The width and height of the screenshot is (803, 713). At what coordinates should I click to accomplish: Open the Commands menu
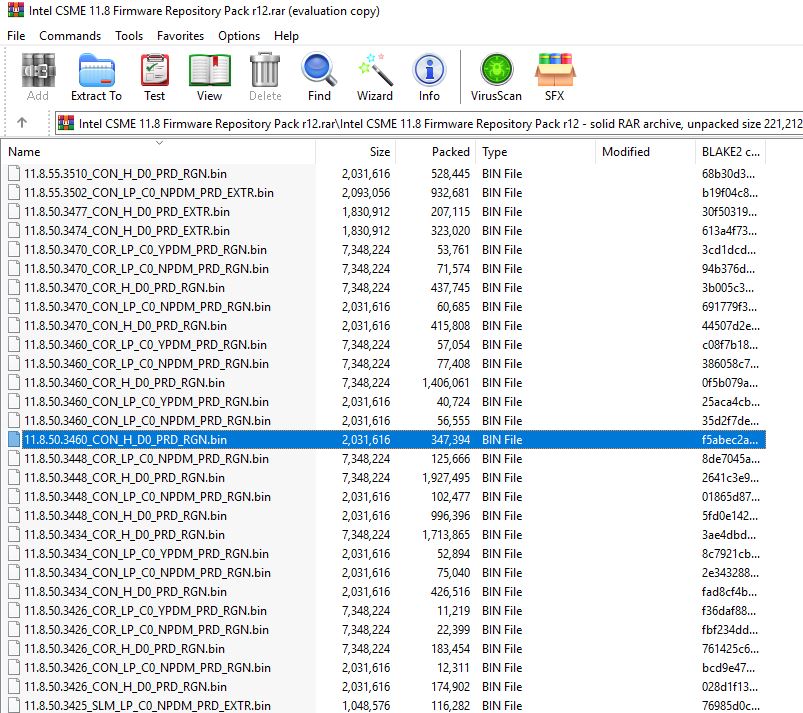pos(70,36)
